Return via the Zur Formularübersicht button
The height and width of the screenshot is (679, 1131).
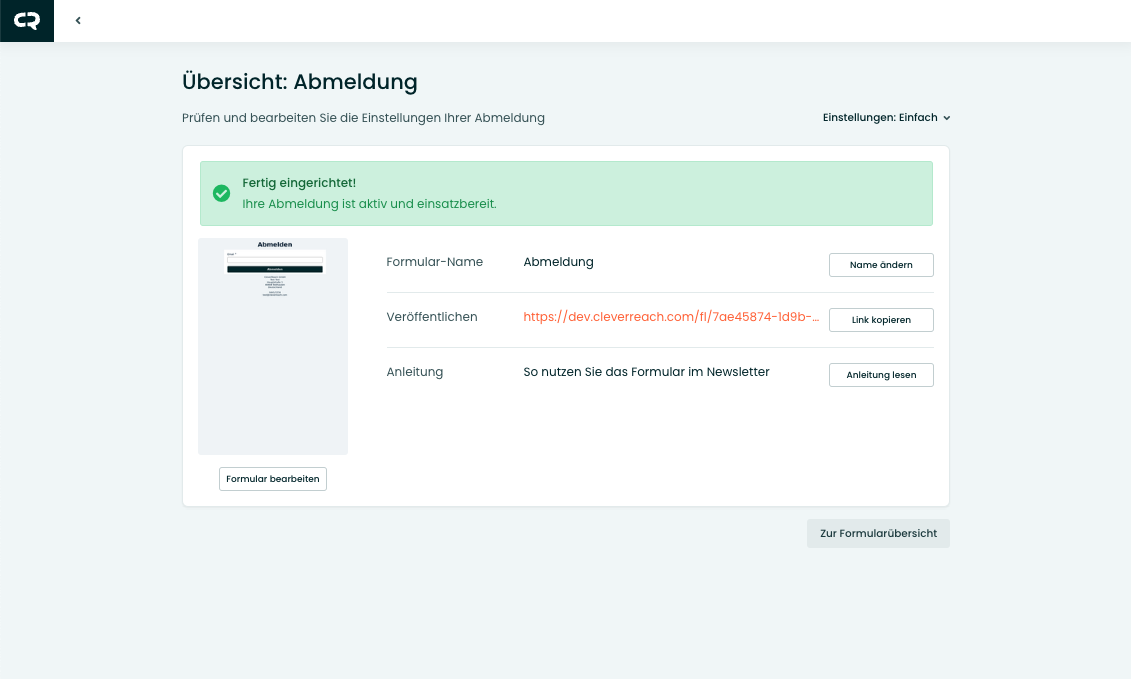point(878,534)
